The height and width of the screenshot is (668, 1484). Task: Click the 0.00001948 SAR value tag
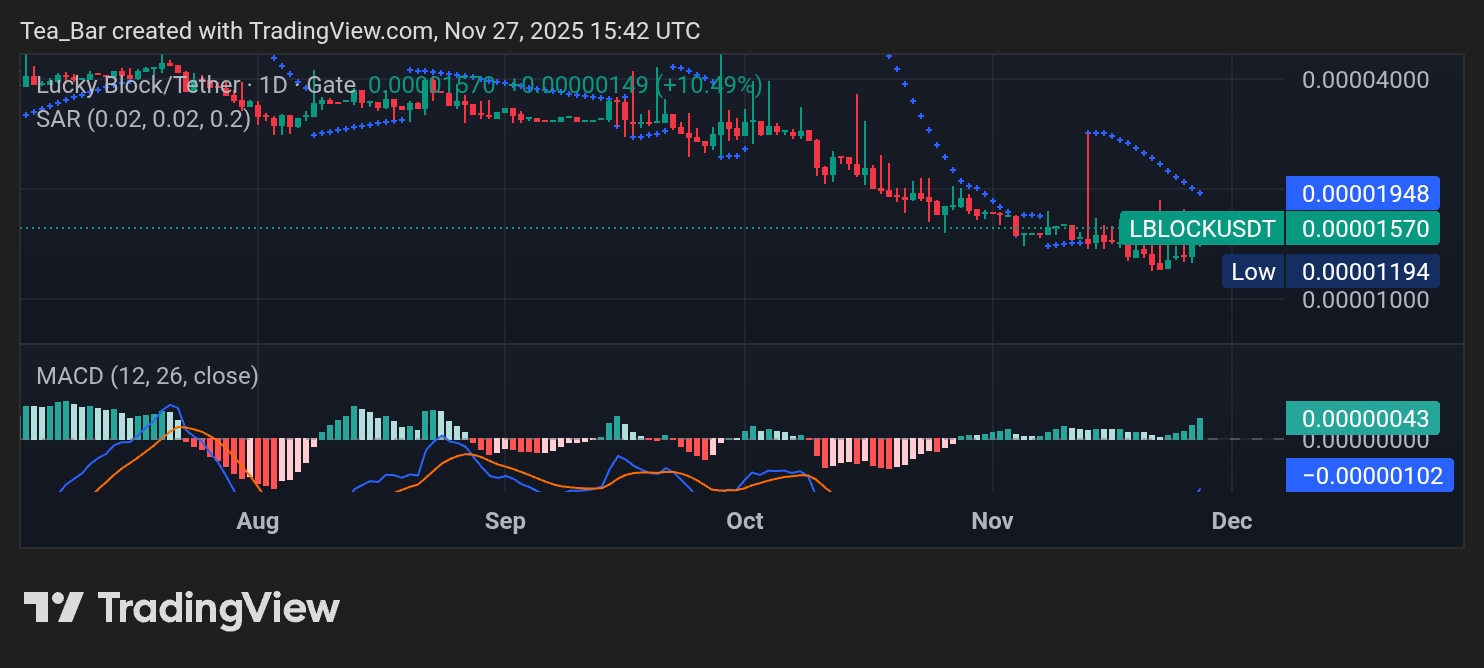point(1363,192)
